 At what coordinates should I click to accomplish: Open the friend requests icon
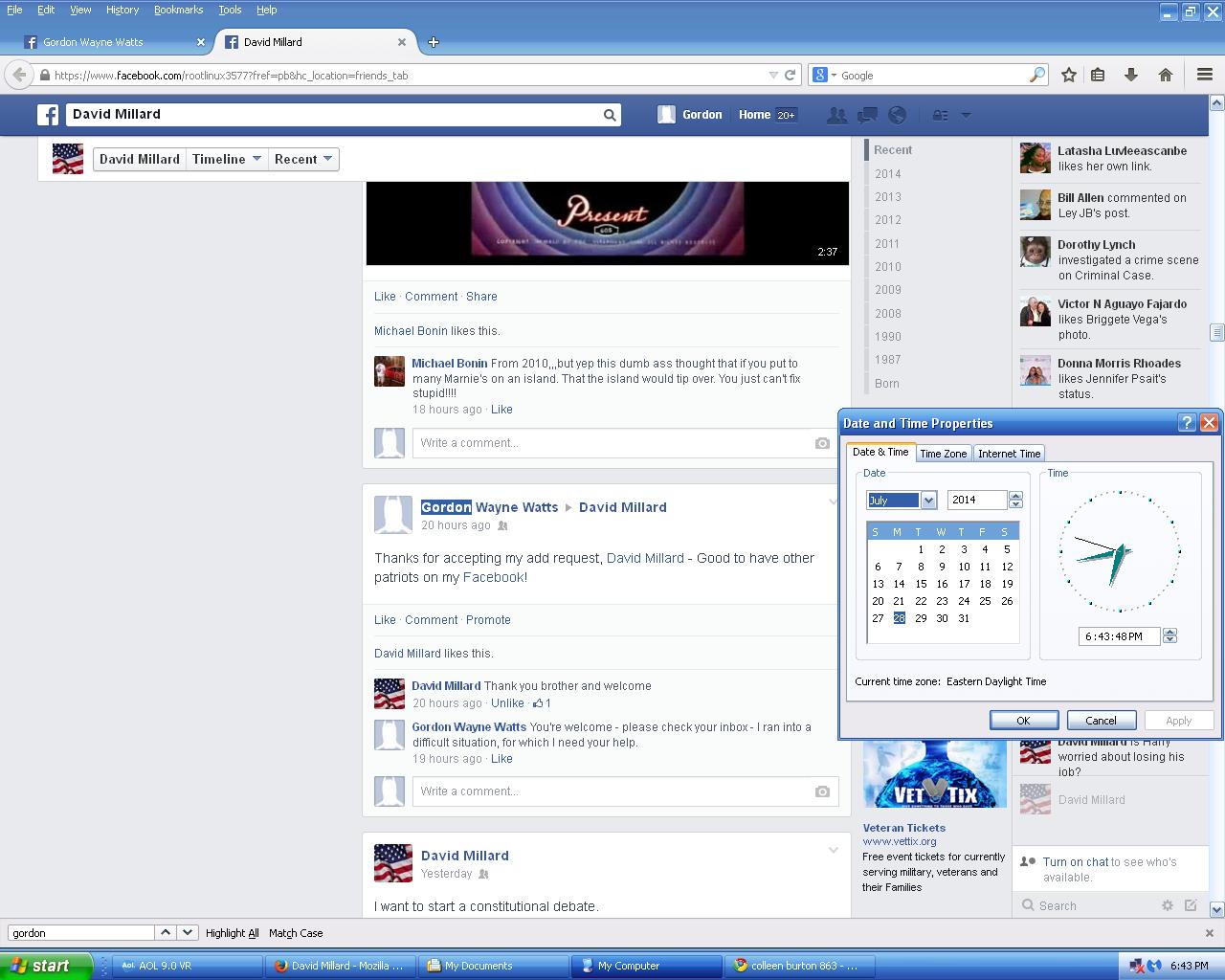coord(836,115)
